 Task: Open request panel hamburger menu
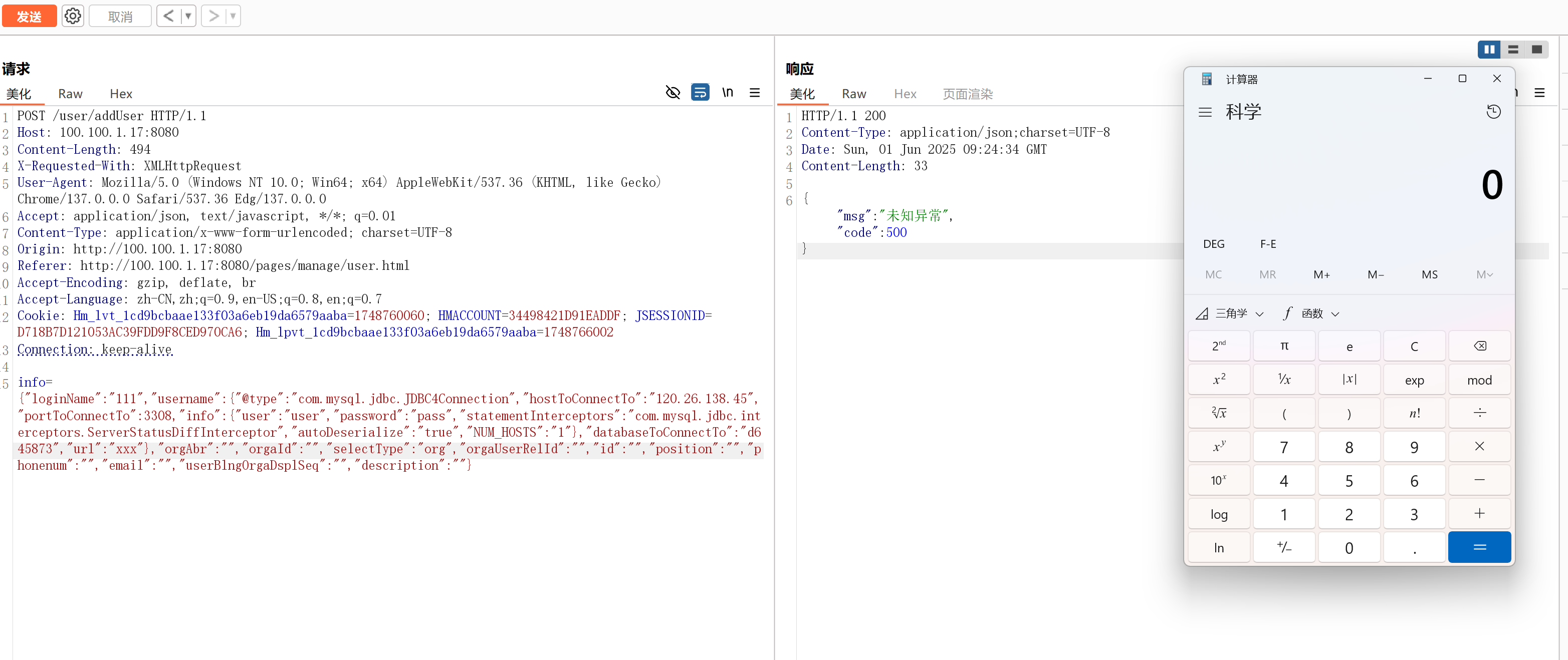pyautogui.click(x=754, y=93)
